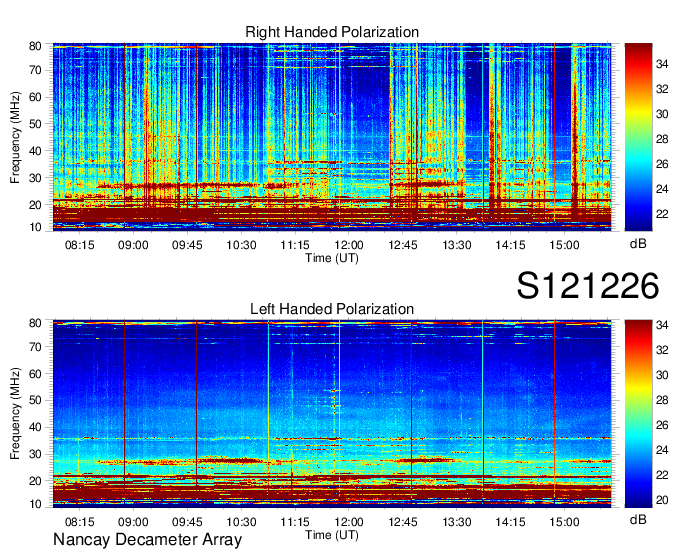Click the 08:15 time tick under Right Handed plot

click(x=79, y=245)
